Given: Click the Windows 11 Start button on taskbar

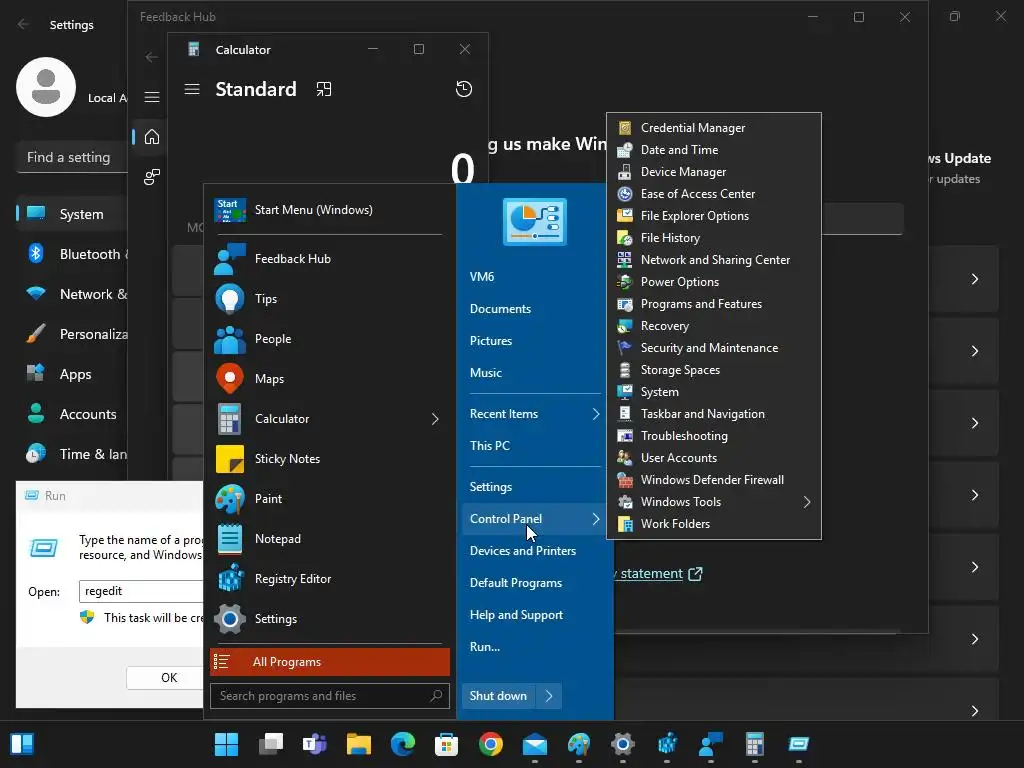Looking at the screenshot, I should coord(227,744).
